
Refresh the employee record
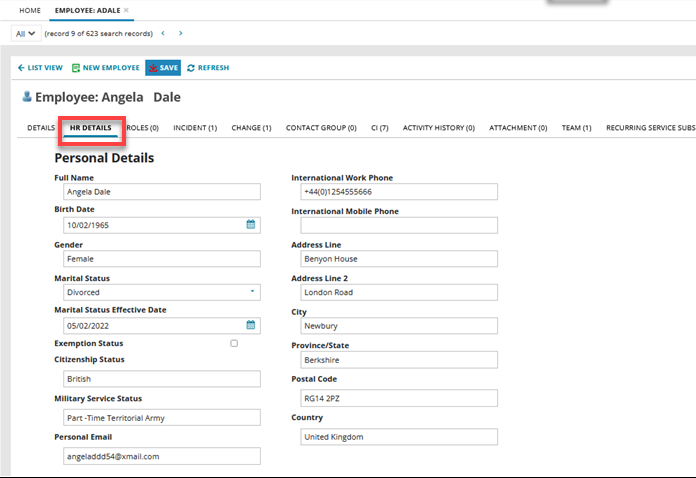208,68
